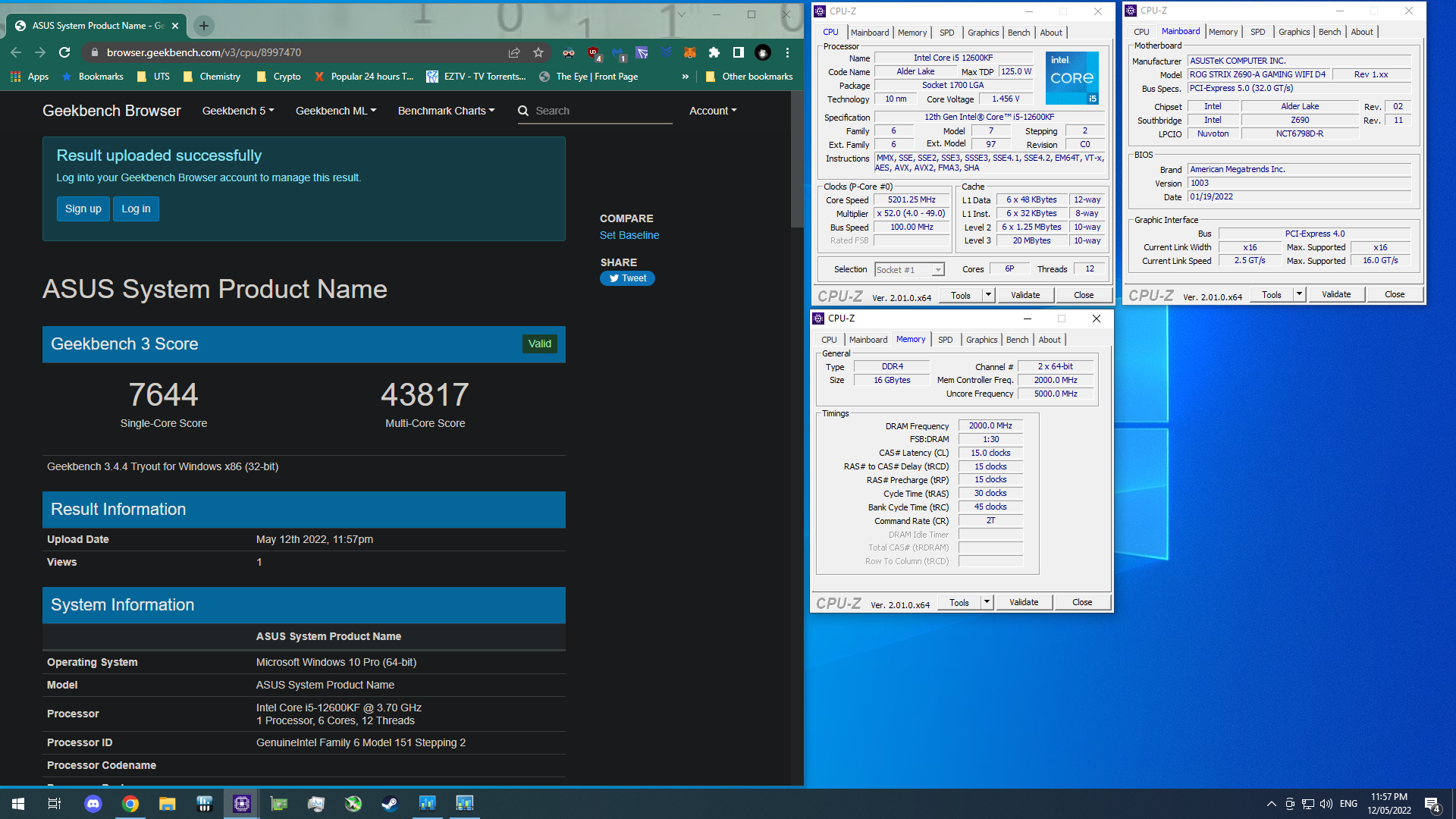This screenshot has width=1456, height=819.
Task: Open Memory tab in top-left CPU-Z
Action: [912, 33]
